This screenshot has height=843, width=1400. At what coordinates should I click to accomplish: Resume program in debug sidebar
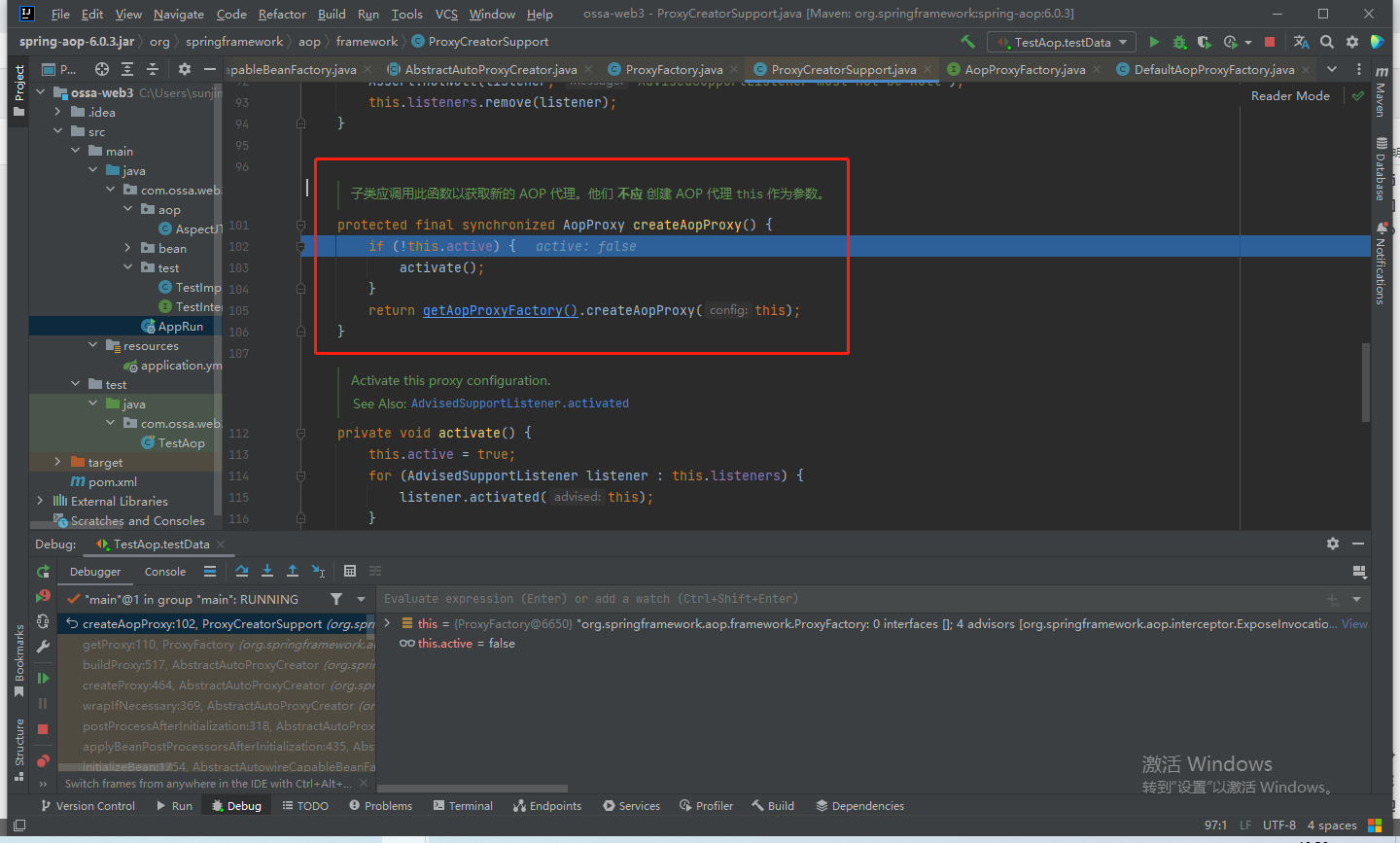(x=43, y=678)
